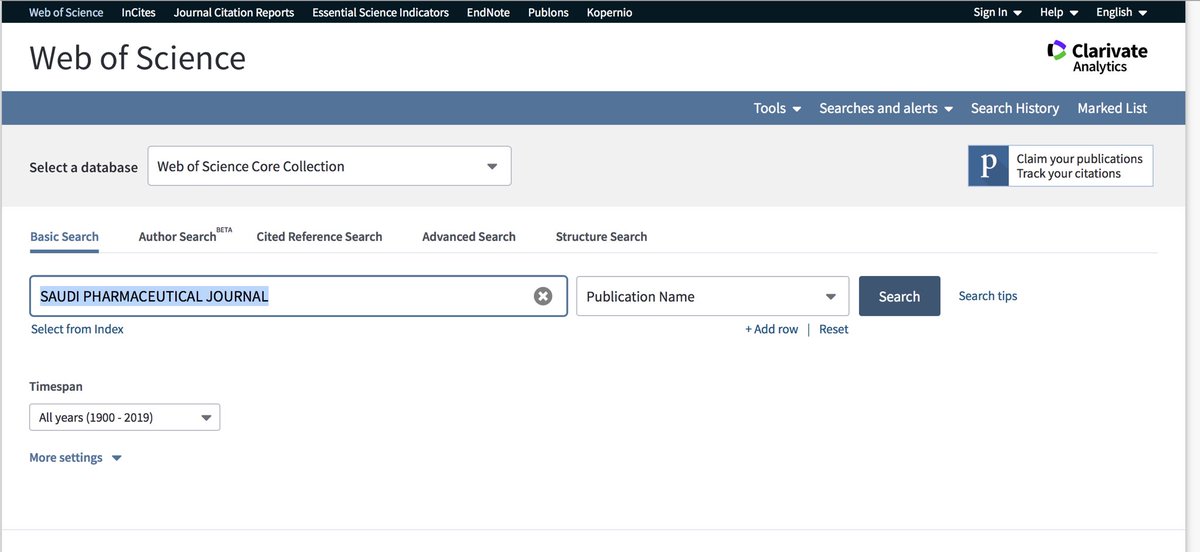
Task: Click the 'Select a database' label
Action: (84, 167)
